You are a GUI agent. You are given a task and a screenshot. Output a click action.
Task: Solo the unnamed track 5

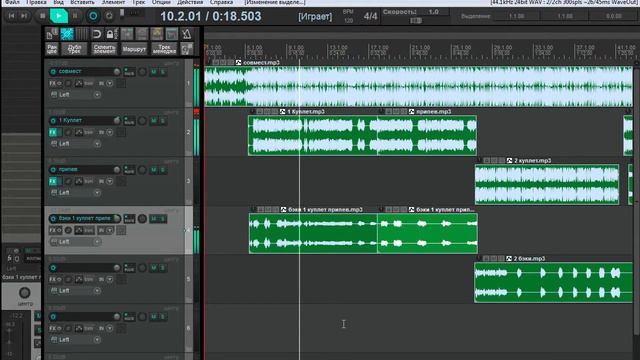click(162, 268)
